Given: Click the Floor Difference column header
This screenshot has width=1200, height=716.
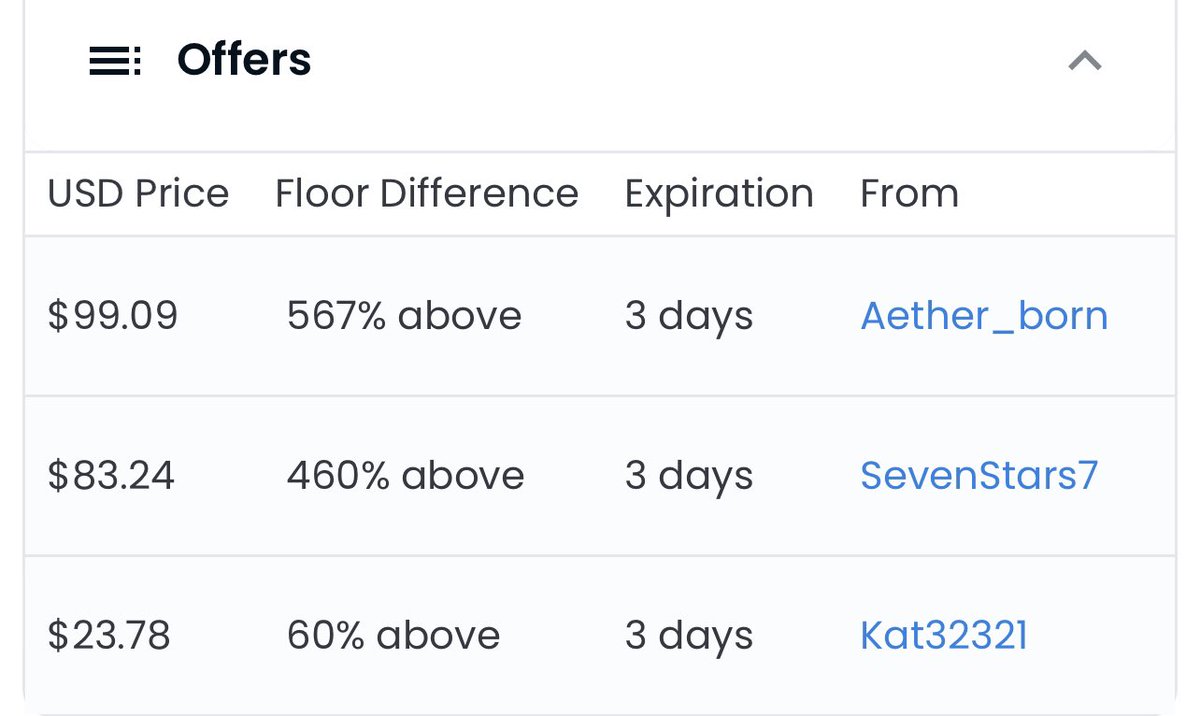Looking at the screenshot, I should (427, 194).
